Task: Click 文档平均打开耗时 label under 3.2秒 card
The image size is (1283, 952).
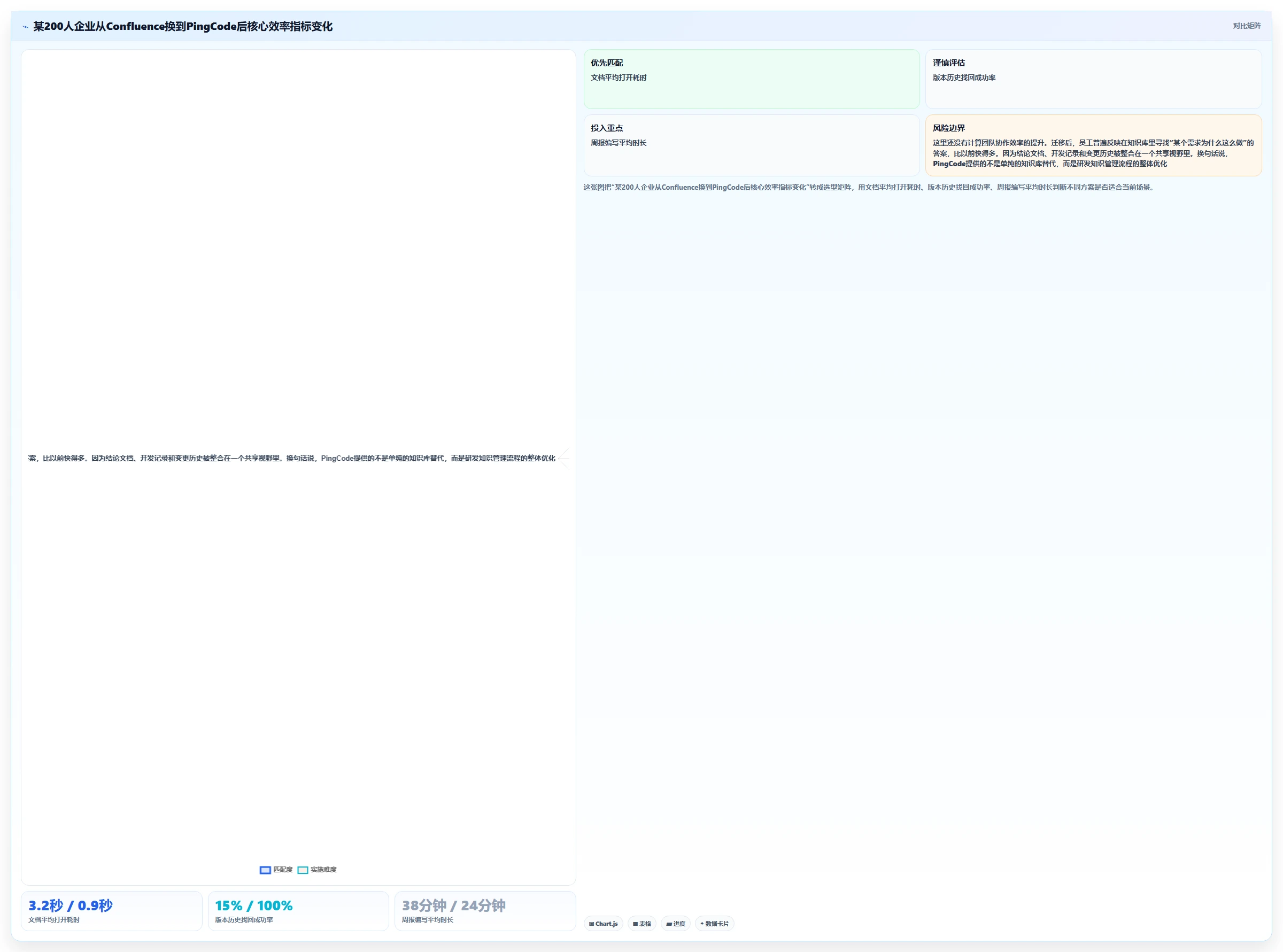Action: click(x=53, y=920)
